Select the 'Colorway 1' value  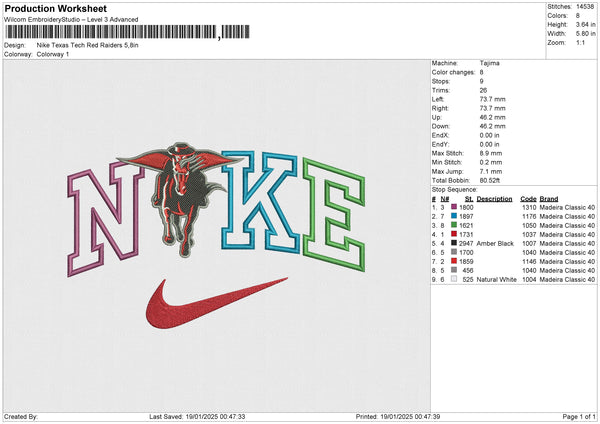[53, 54]
